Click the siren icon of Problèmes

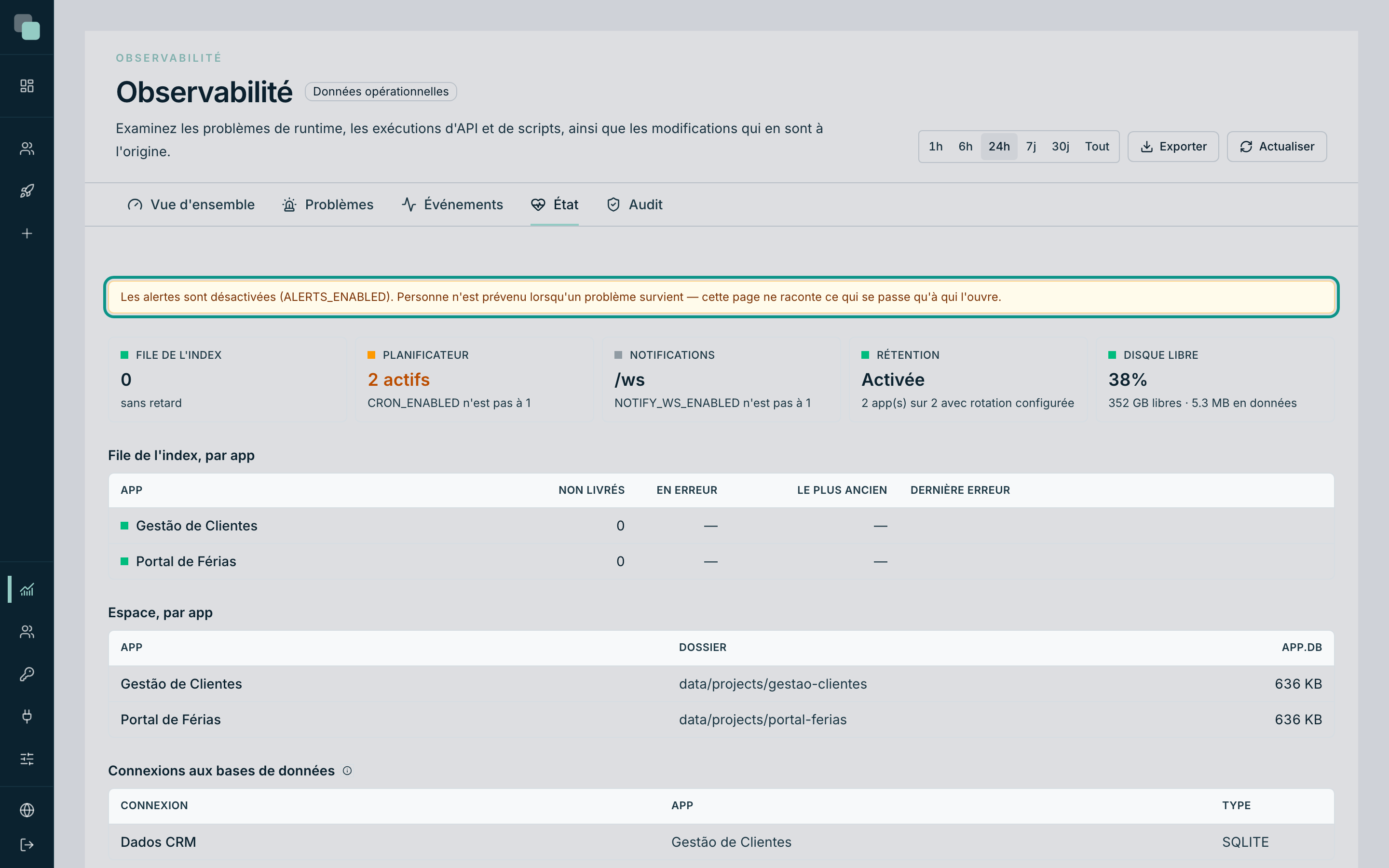[x=289, y=205]
